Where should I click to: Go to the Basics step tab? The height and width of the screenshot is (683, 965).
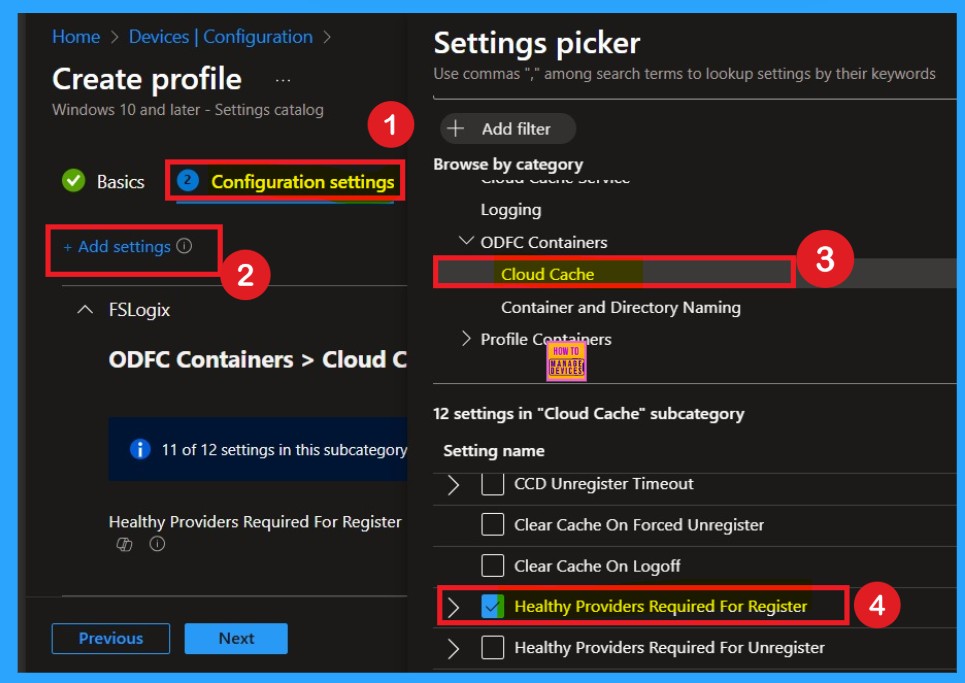pyautogui.click(x=120, y=182)
